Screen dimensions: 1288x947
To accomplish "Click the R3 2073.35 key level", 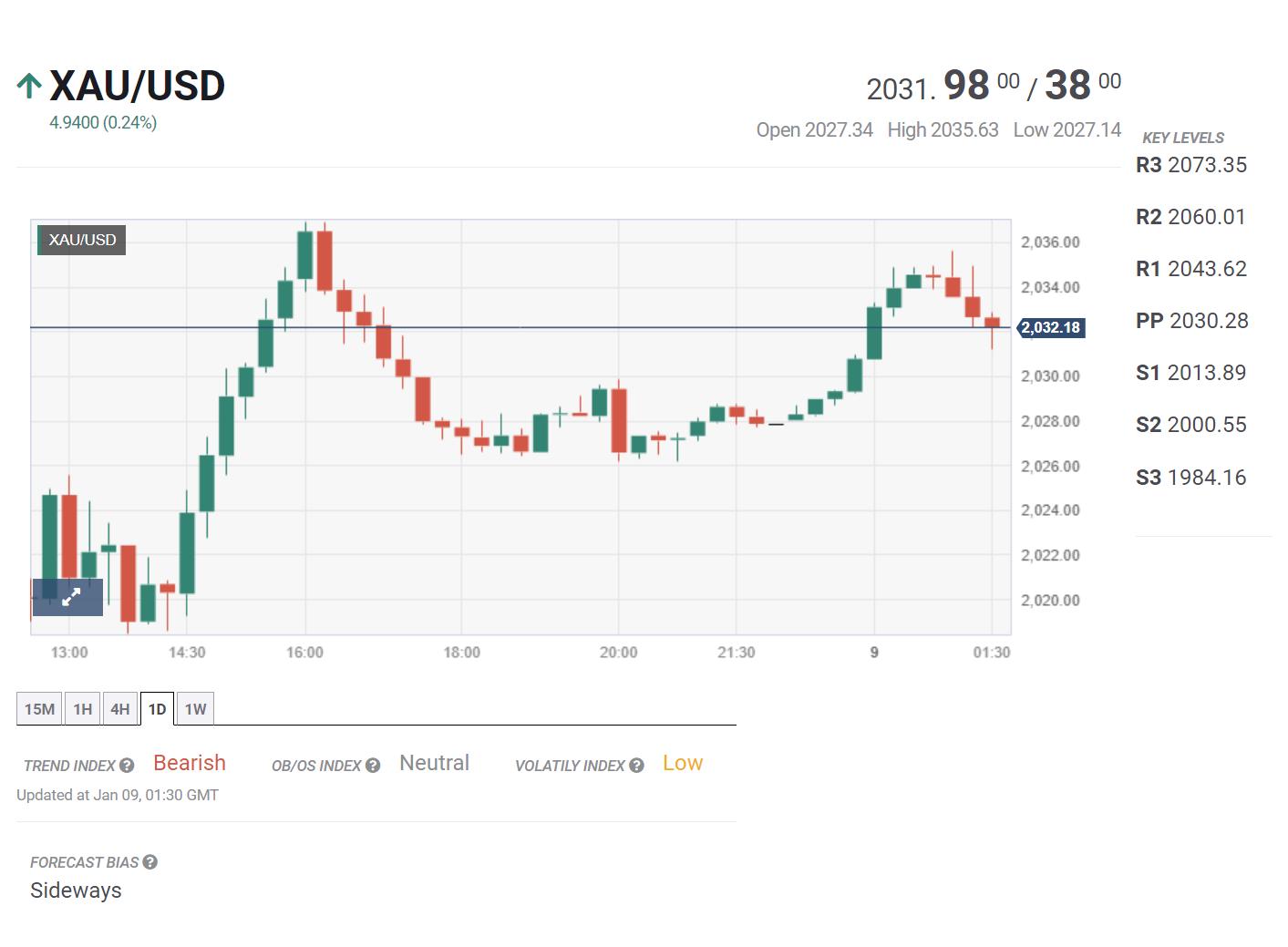I will [x=1191, y=165].
